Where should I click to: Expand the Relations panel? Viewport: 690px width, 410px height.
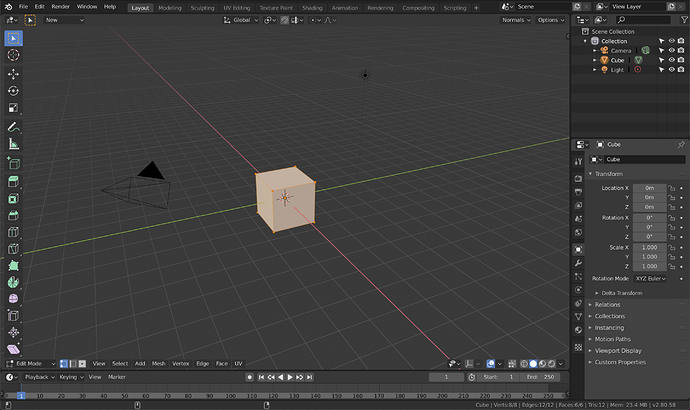(x=607, y=304)
